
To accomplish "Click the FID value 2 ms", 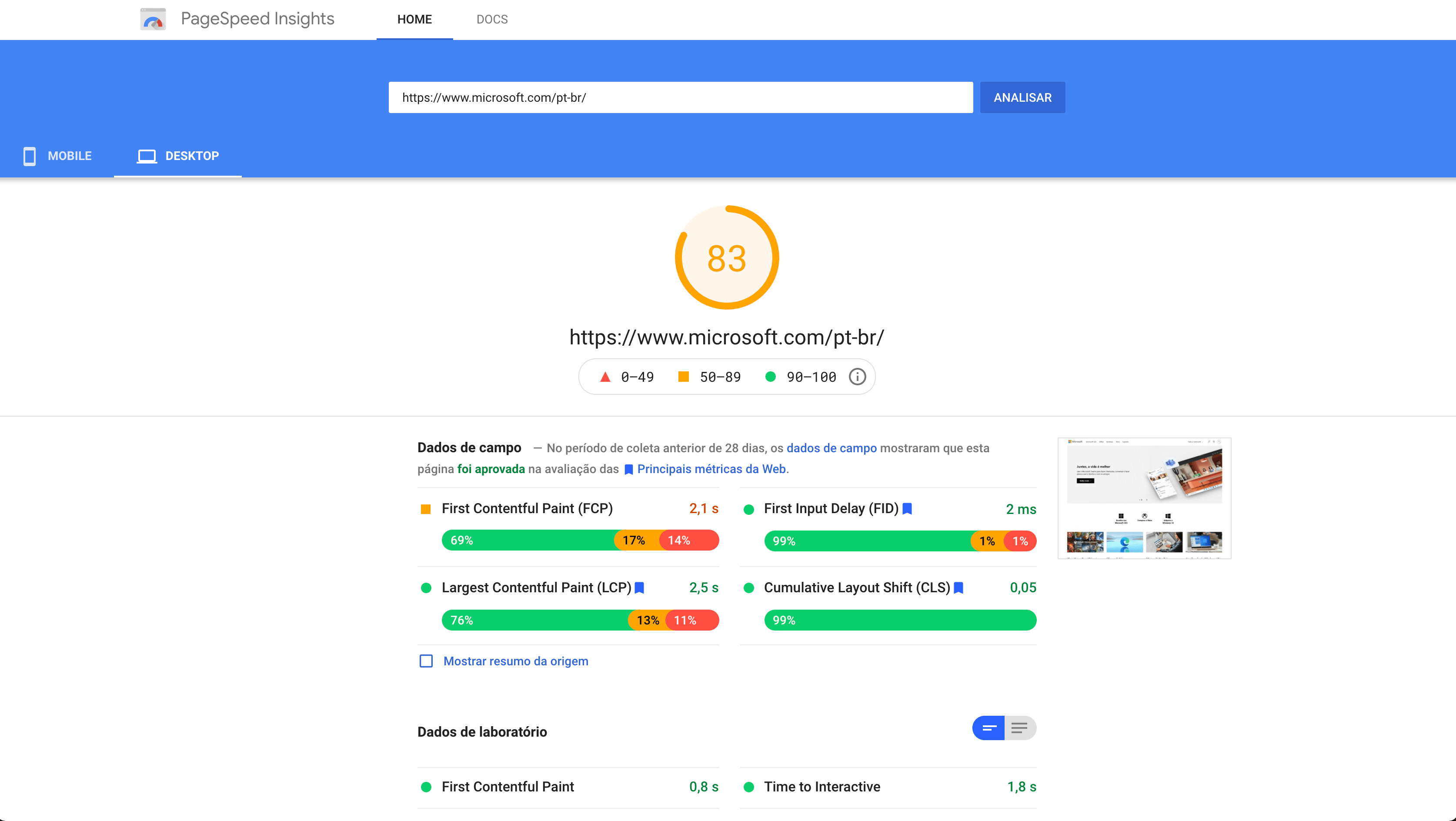I will coord(1021,509).
